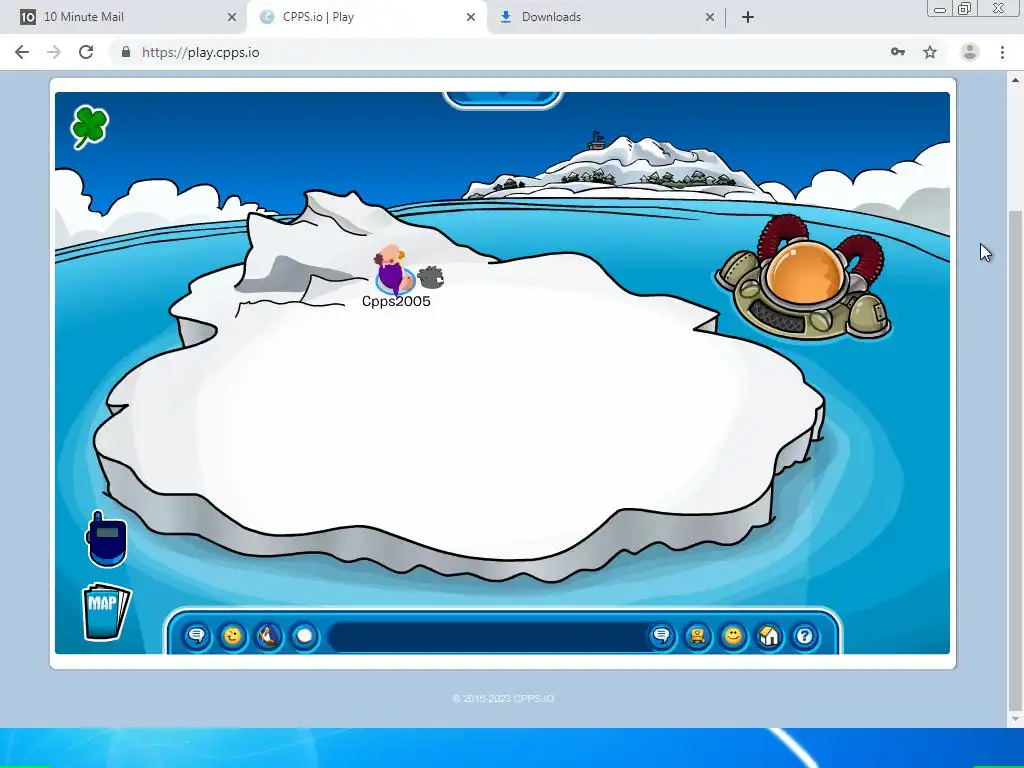Screen dimensions: 1024x768
Task: Open the island MAP
Action: 106,611
